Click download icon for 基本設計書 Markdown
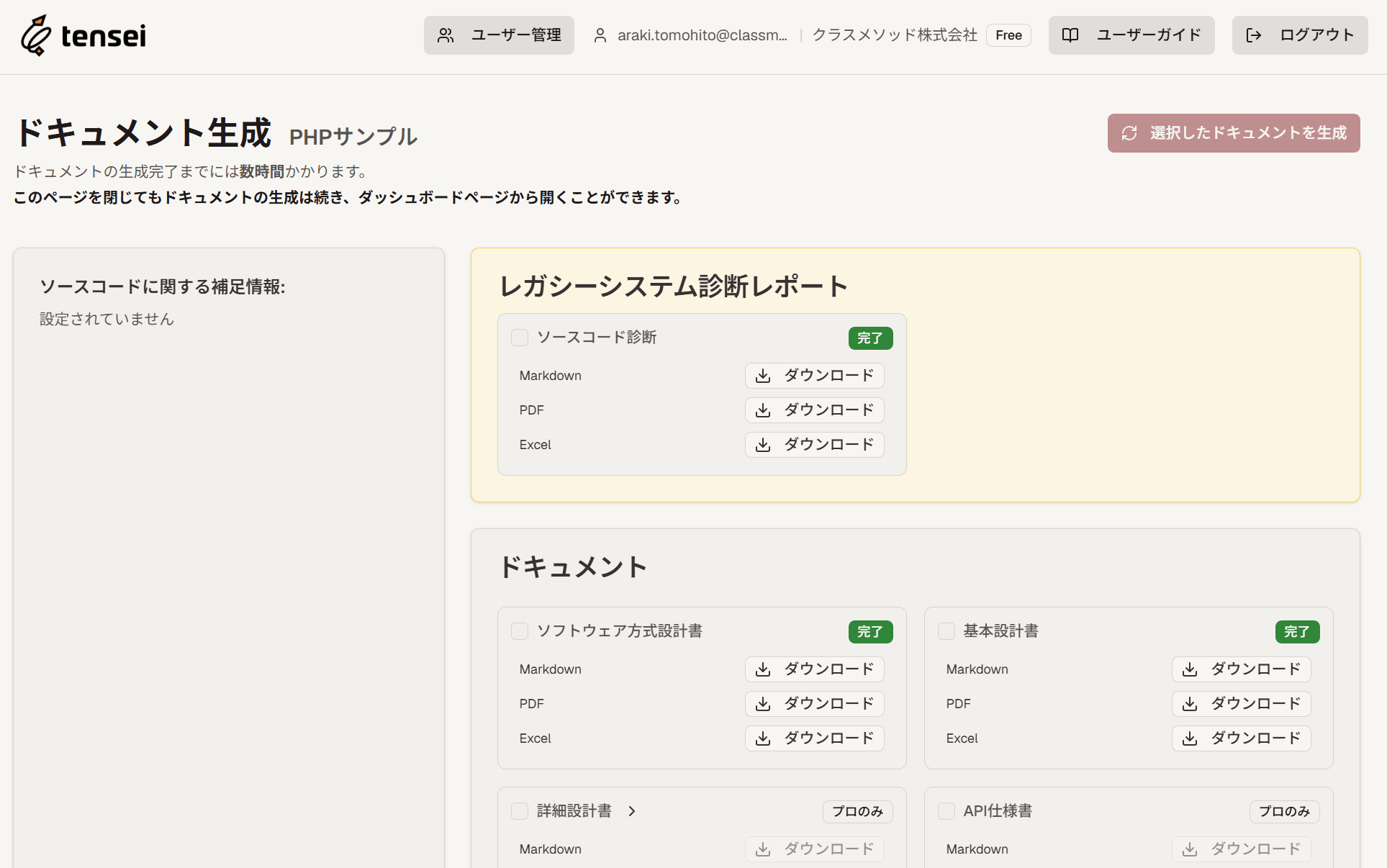This screenshot has width=1387, height=868. [1190, 669]
